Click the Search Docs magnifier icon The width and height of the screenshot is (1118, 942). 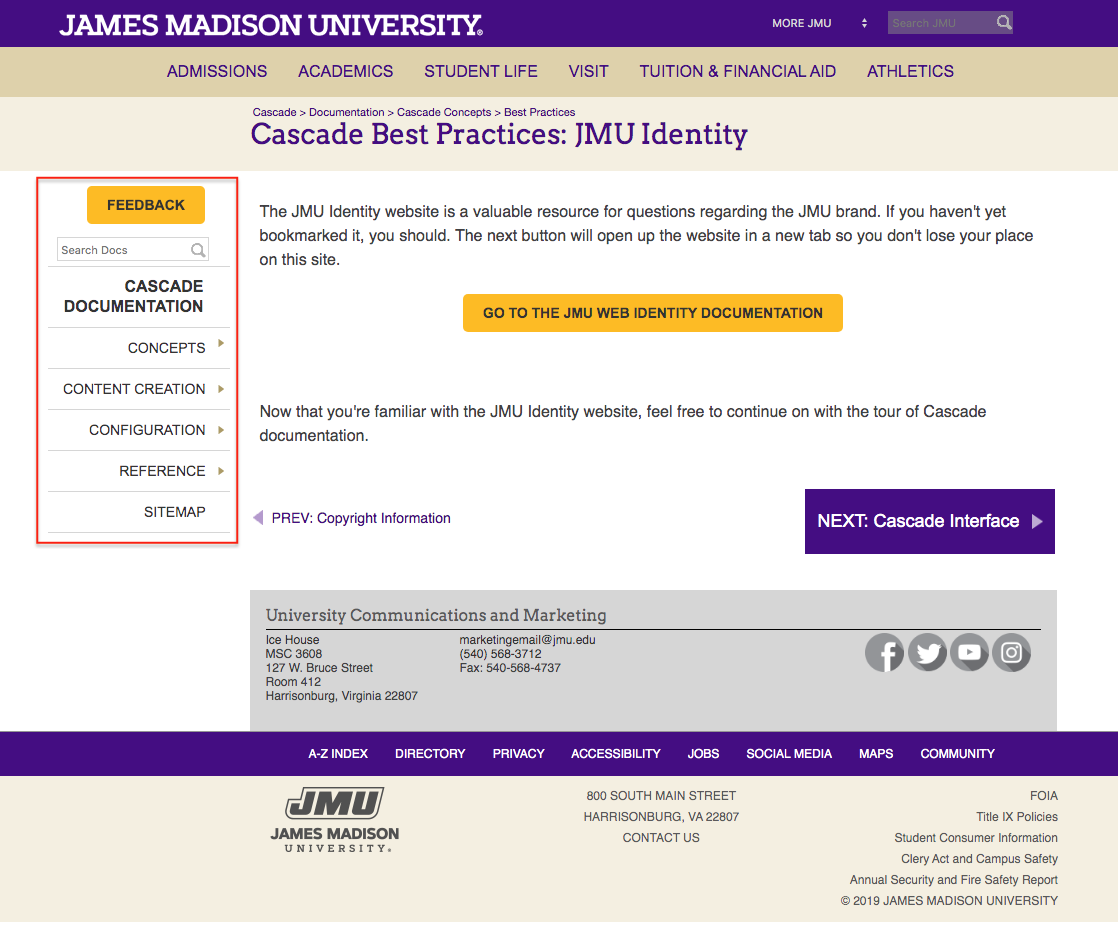198,250
